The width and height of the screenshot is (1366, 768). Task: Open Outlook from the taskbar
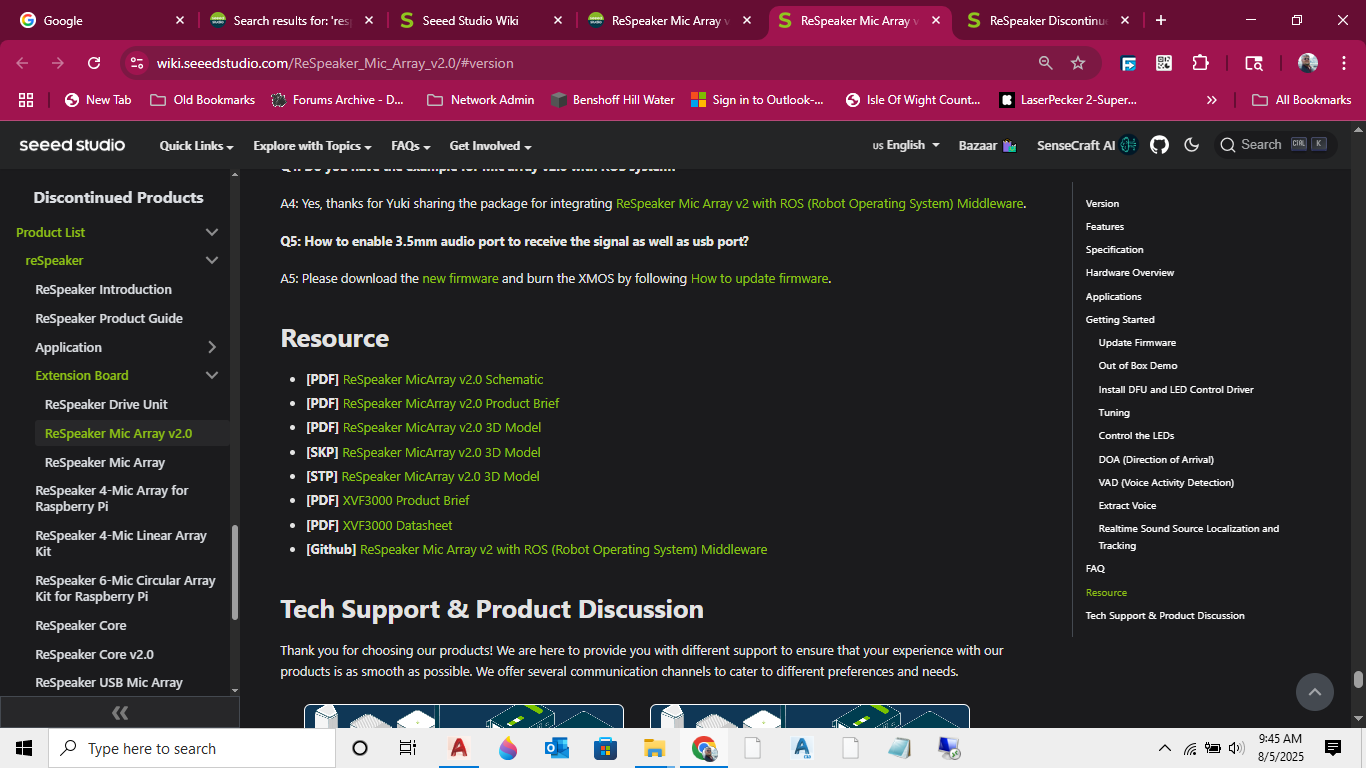point(556,748)
